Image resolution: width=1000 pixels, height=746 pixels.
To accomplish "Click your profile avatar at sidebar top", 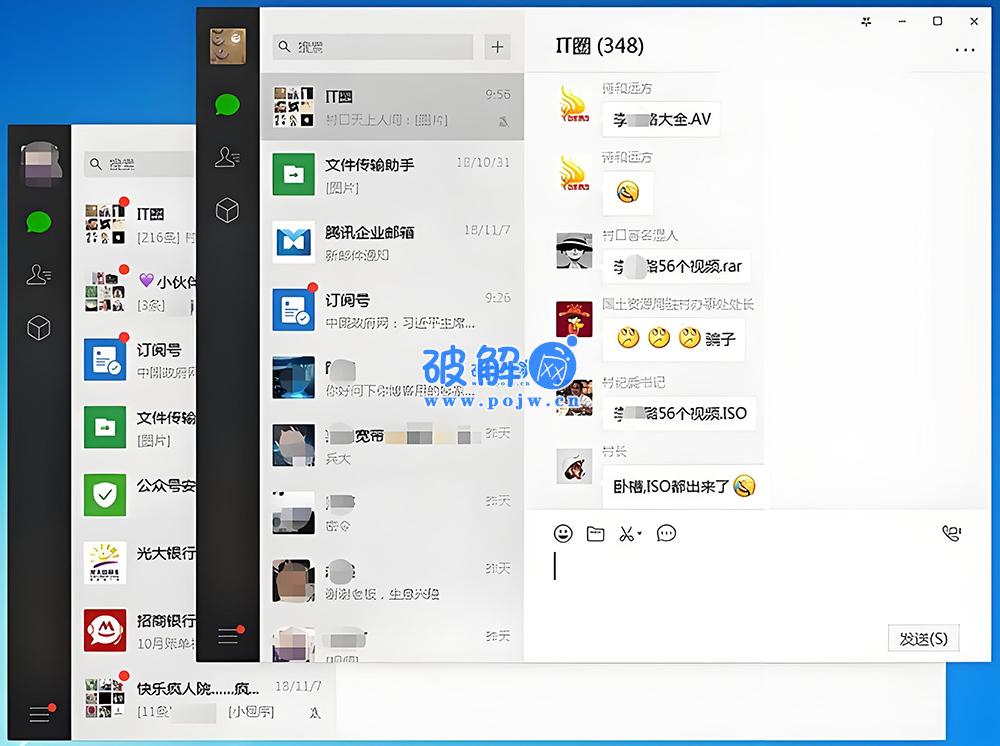I will tap(227, 46).
